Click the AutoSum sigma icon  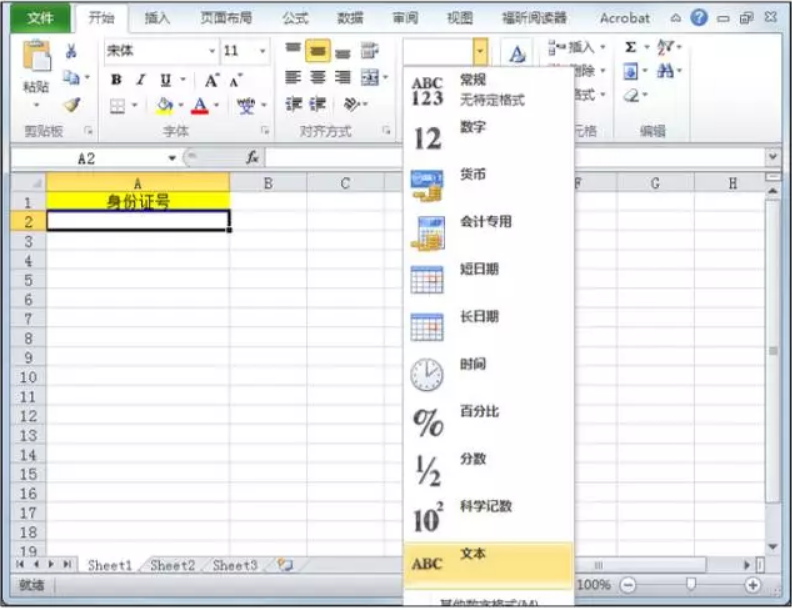(630, 47)
